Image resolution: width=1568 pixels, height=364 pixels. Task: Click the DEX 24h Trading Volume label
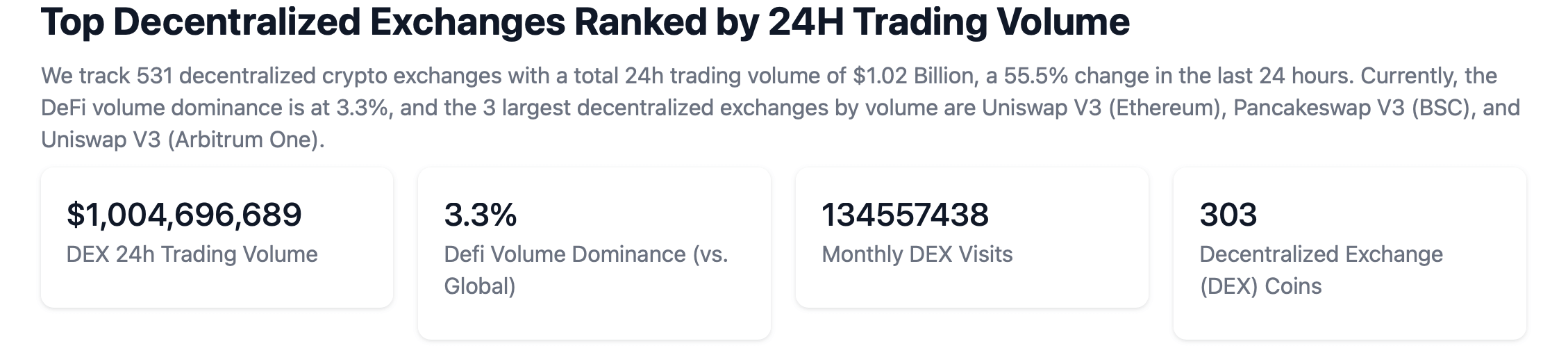[192, 254]
